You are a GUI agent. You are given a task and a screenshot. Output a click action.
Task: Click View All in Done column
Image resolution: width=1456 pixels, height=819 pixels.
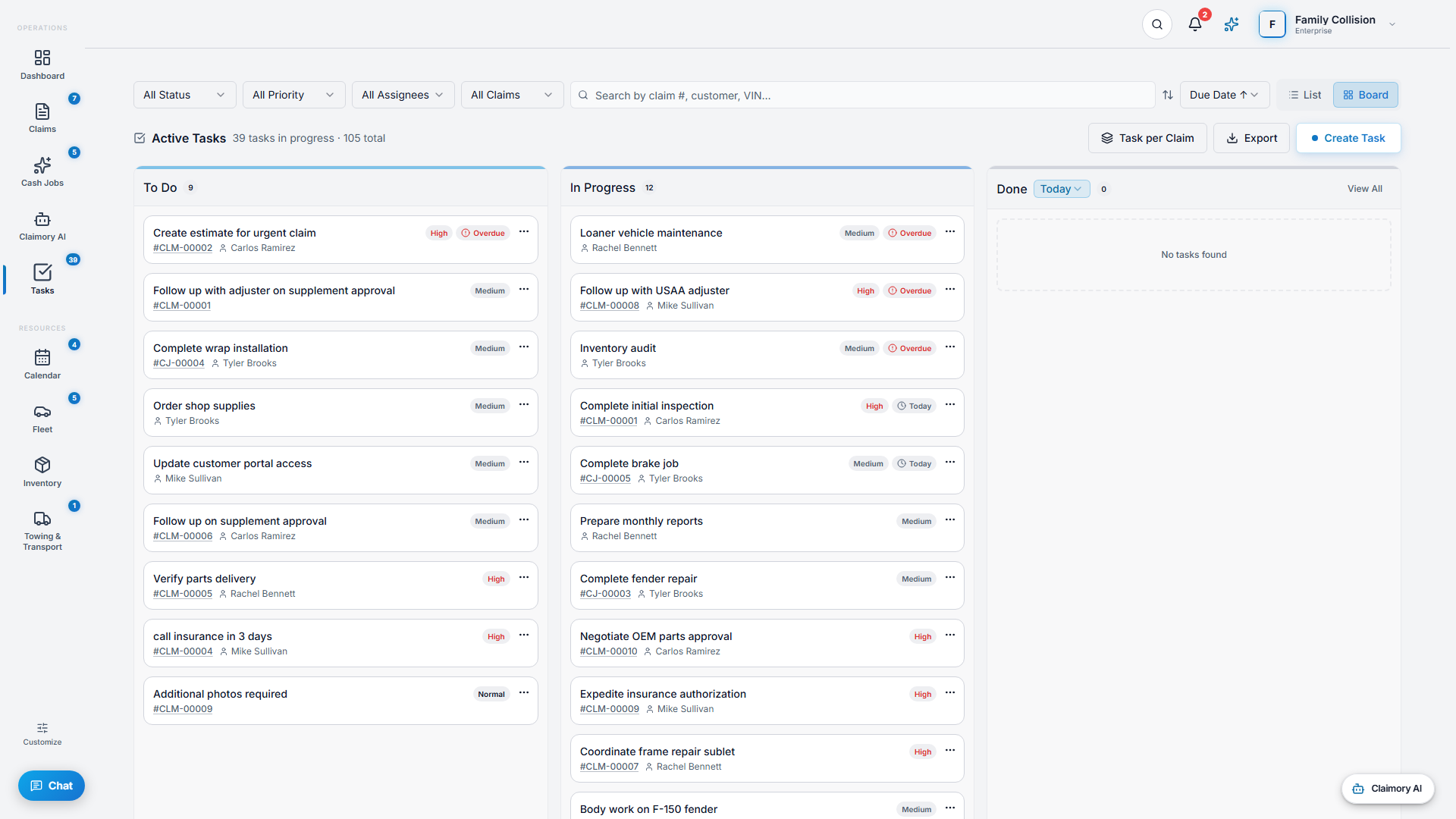click(1364, 189)
